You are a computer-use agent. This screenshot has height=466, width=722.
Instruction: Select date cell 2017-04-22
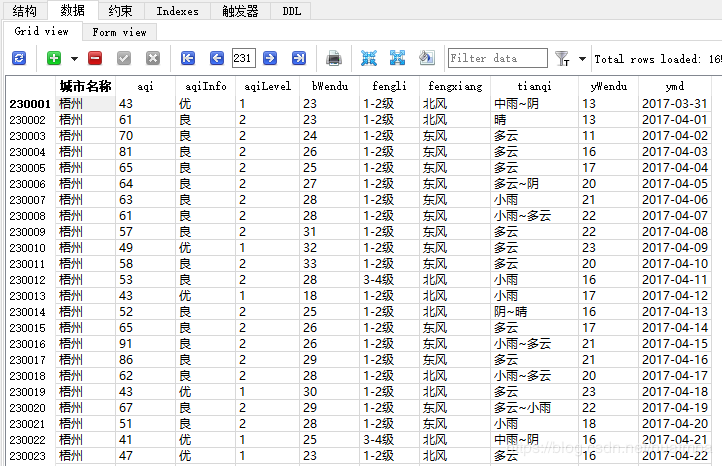(x=675, y=456)
